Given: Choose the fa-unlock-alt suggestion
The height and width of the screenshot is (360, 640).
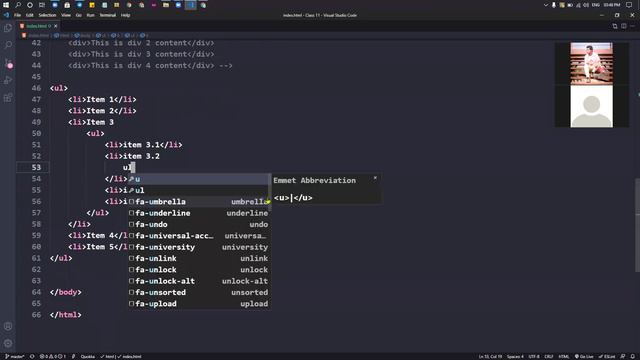Looking at the screenshot, I should 198,281.
